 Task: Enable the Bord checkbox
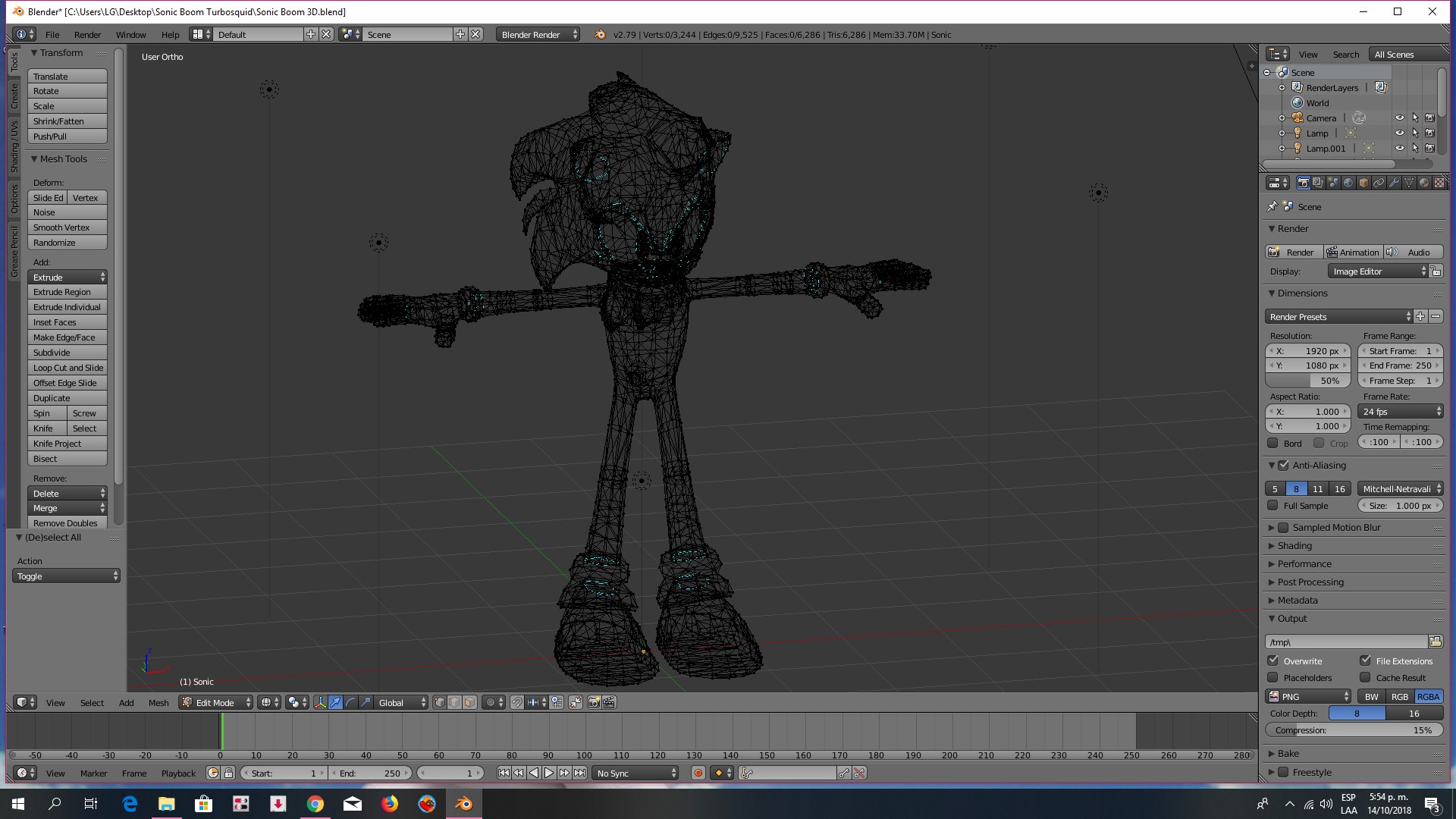pyautogui.click(x=1272, y=443)
